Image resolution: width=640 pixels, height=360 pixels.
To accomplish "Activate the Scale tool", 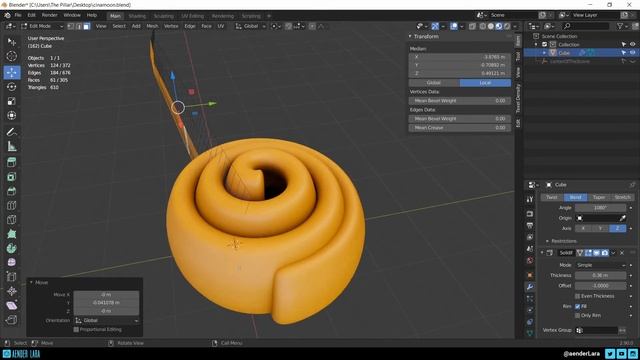I will pos(12,101).
